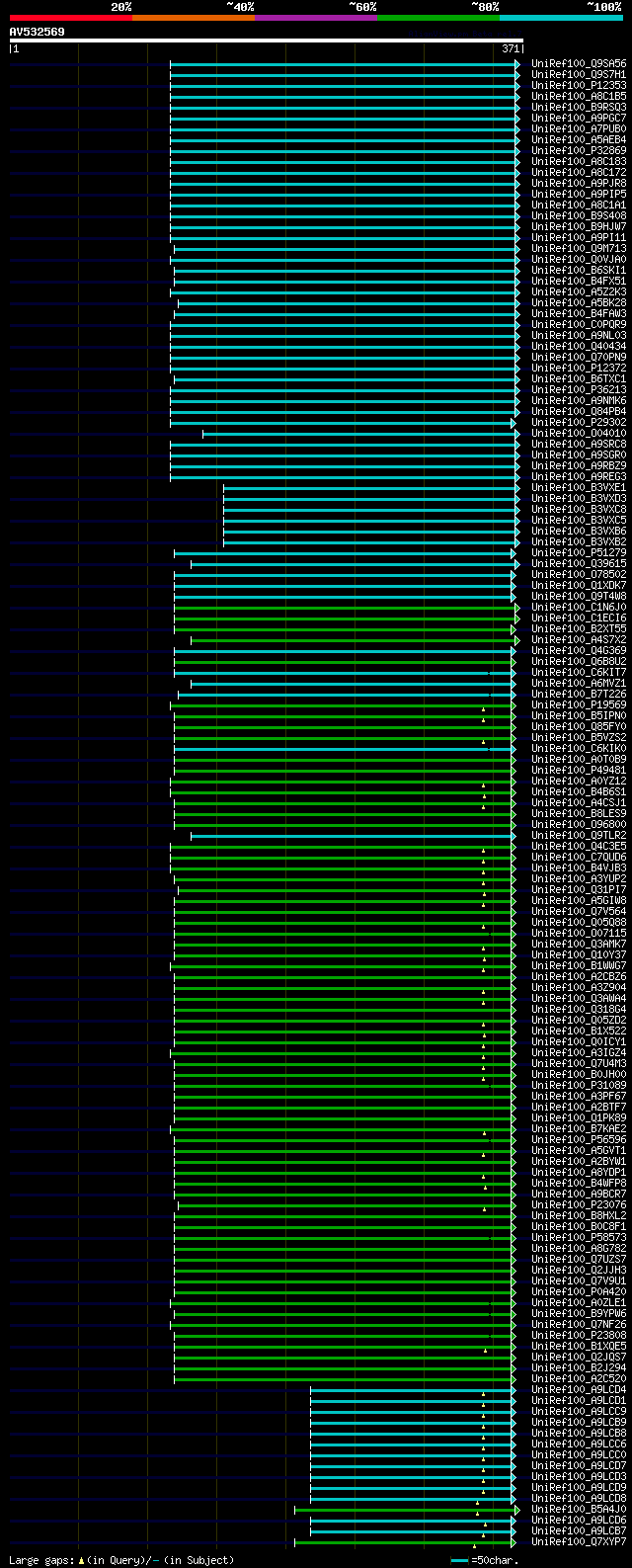Select label UniRef100_P32869
The width and height of the screenshot is (632, 1568).
point(579,150)
